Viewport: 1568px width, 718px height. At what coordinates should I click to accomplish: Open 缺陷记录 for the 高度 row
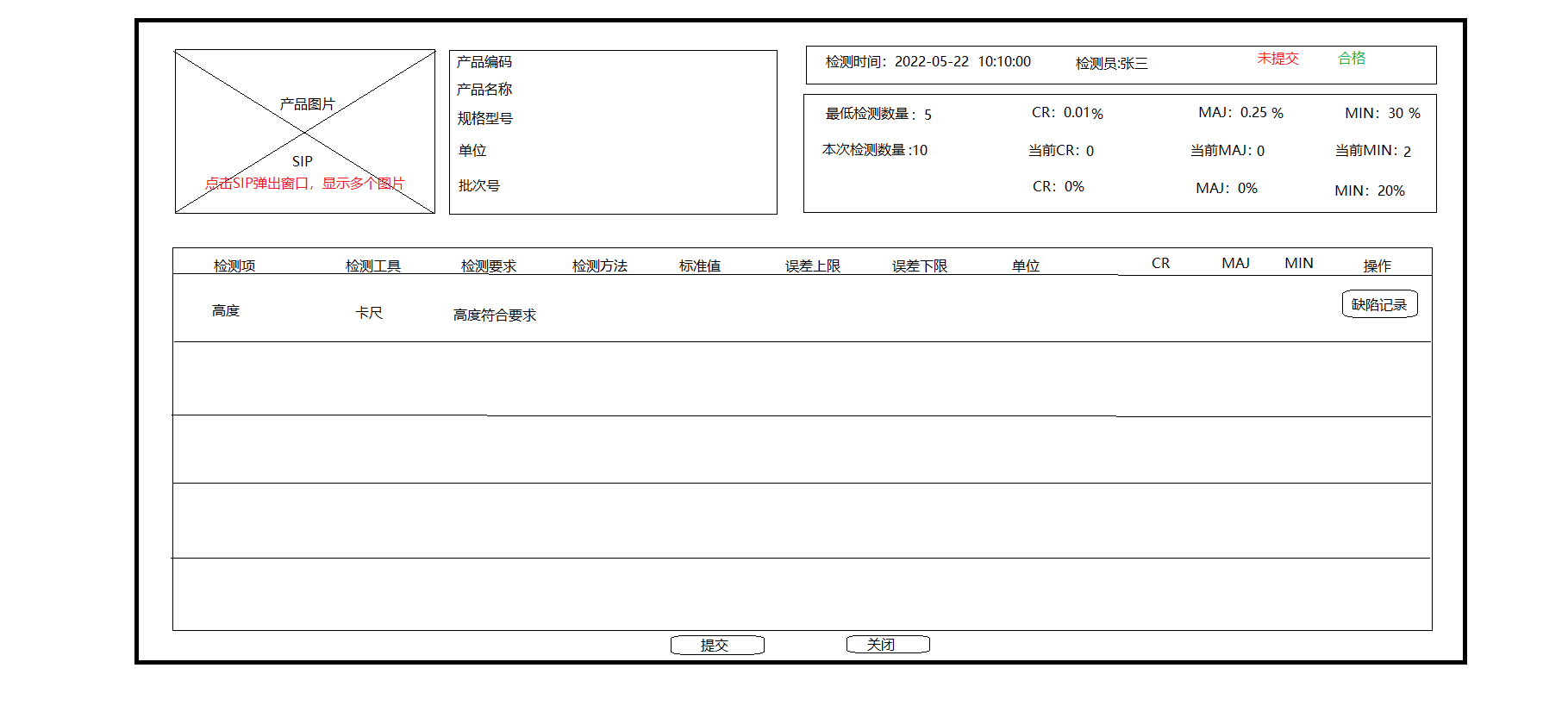[1378, 304]
